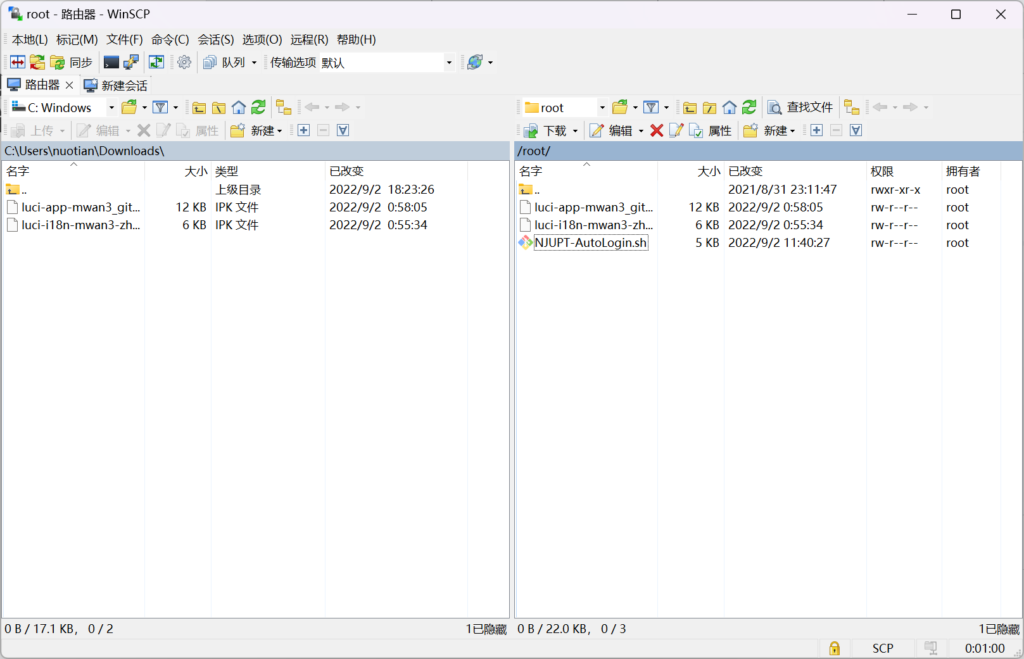The height and width of the screenshot is (659, 1024).
Task: Open the 文件(F) menu
Action: (124, 39)
